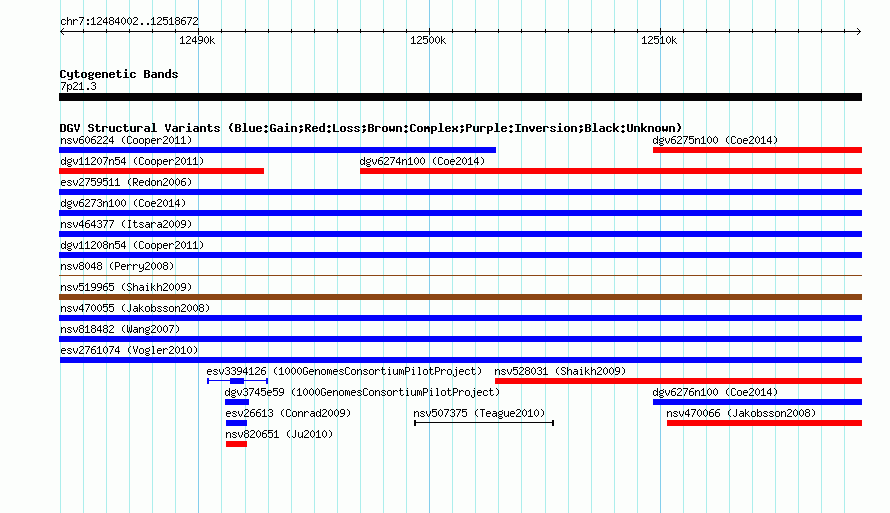Image resolution: width=890 pixels, height=513 pixels.
Task: Open the esv26613 (Conrad2009) label
Action: pyautogui.click(x=288, y=413)
